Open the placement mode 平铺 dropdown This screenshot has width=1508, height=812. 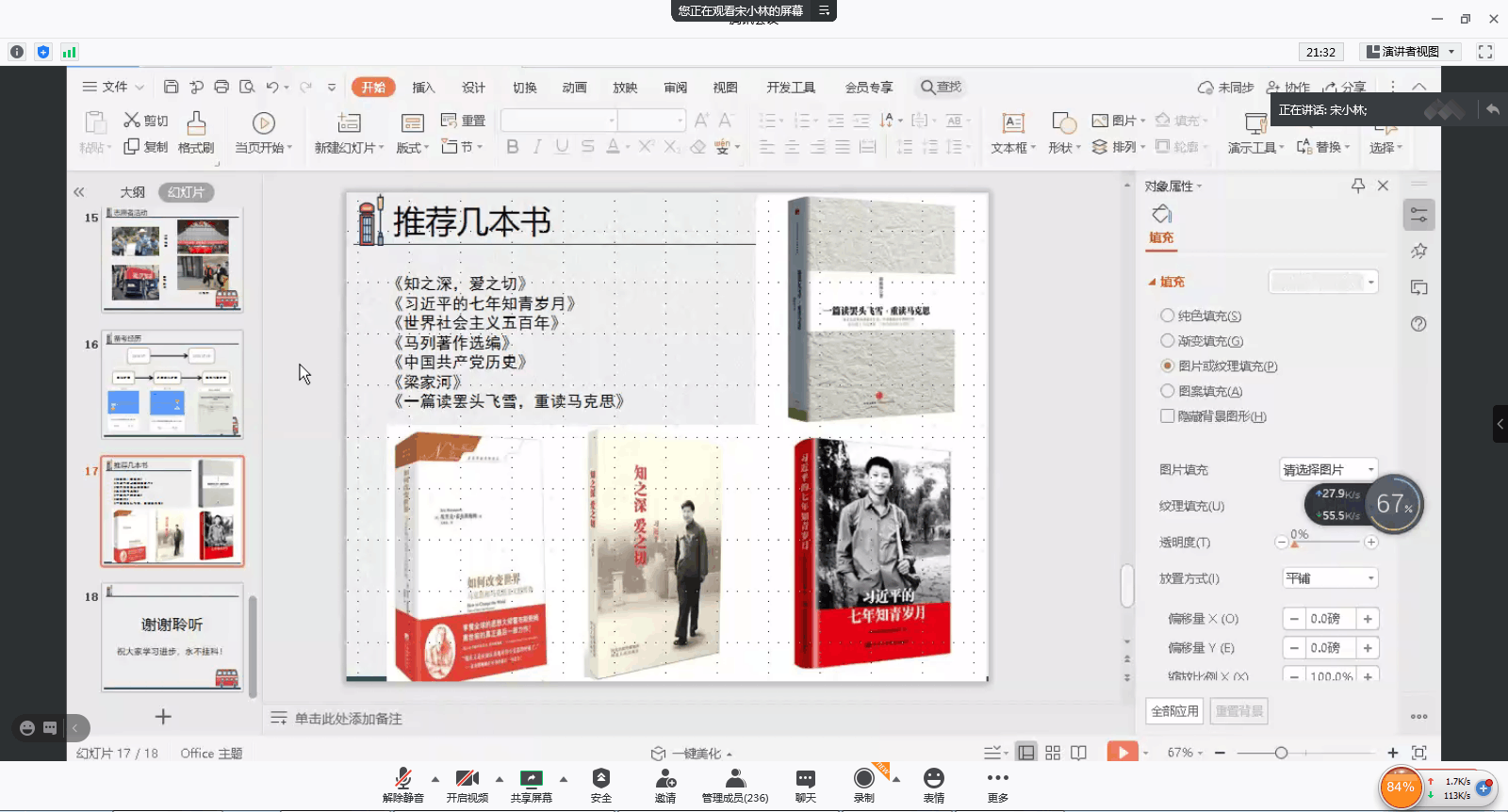pyautogui.click(x=1330, y=578)
